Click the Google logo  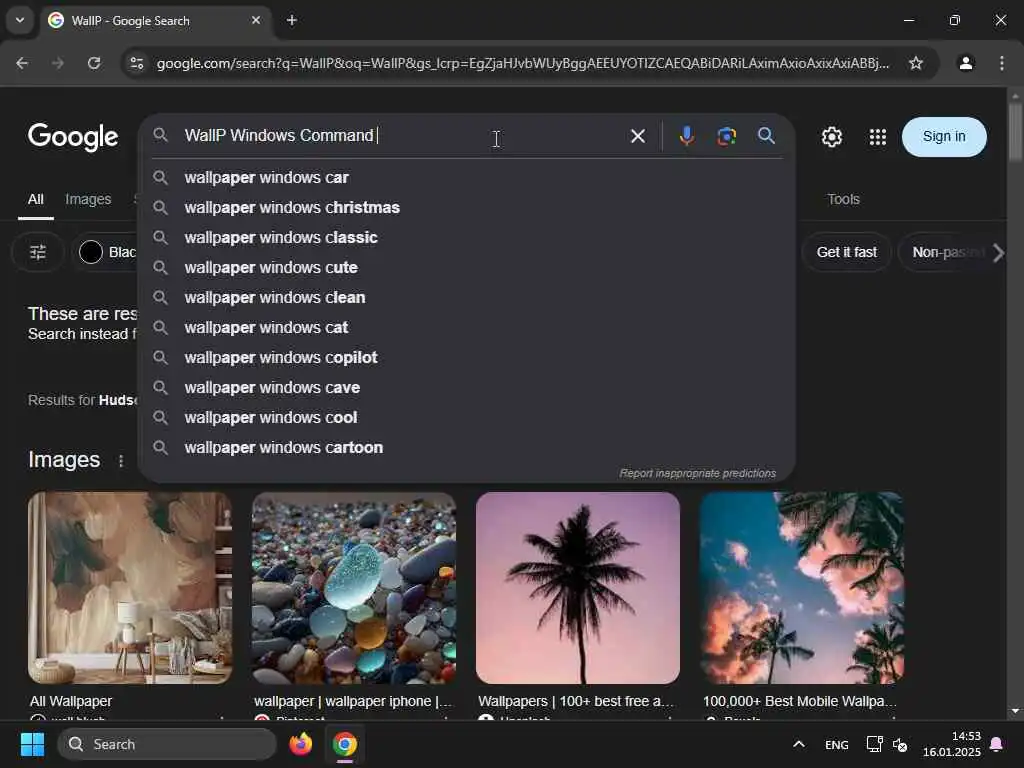pyautogui.click(x=73, y=136)
